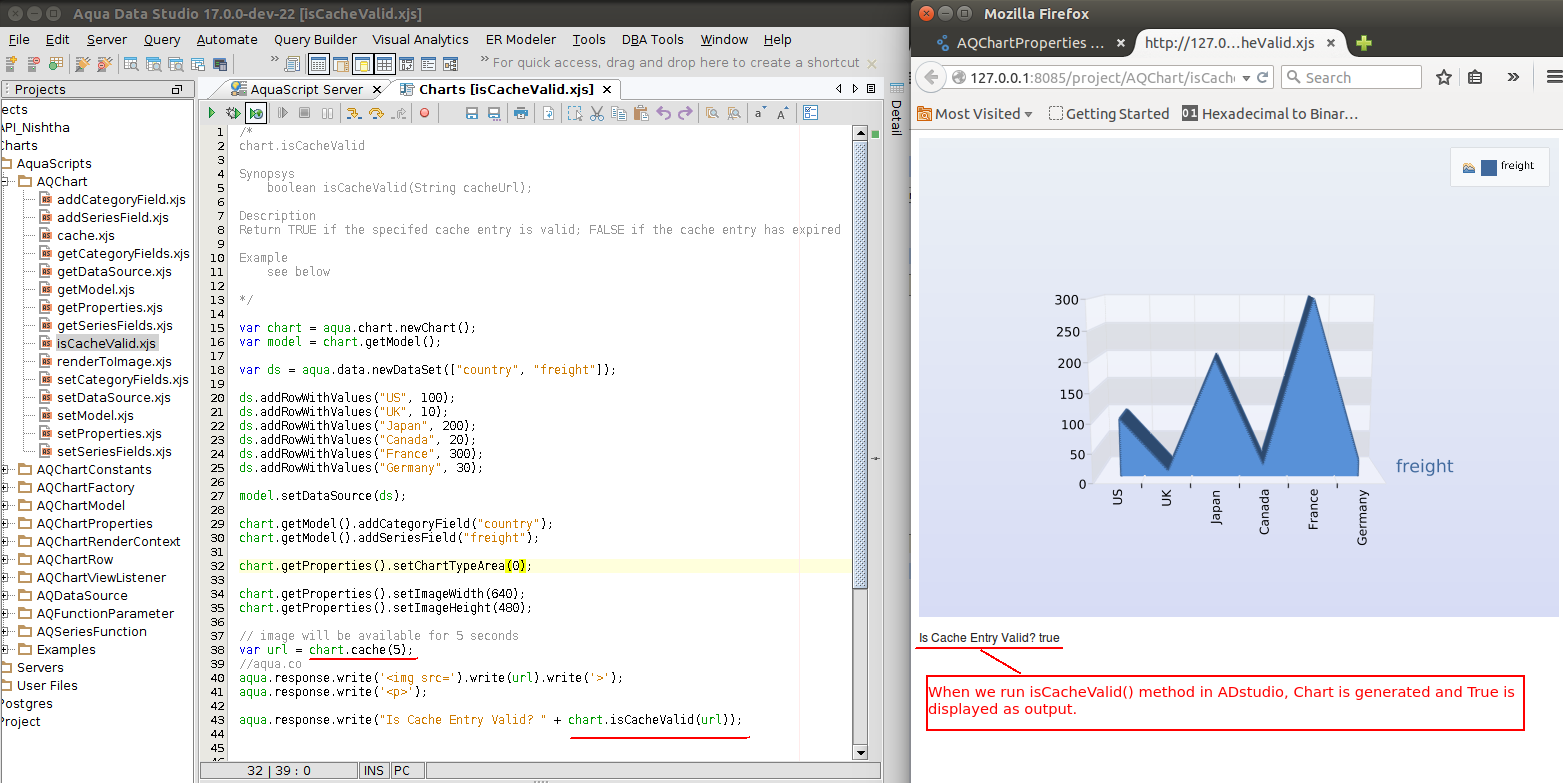Toggle the yellow panel view button

pyautogui.click(x=362, y=64)
